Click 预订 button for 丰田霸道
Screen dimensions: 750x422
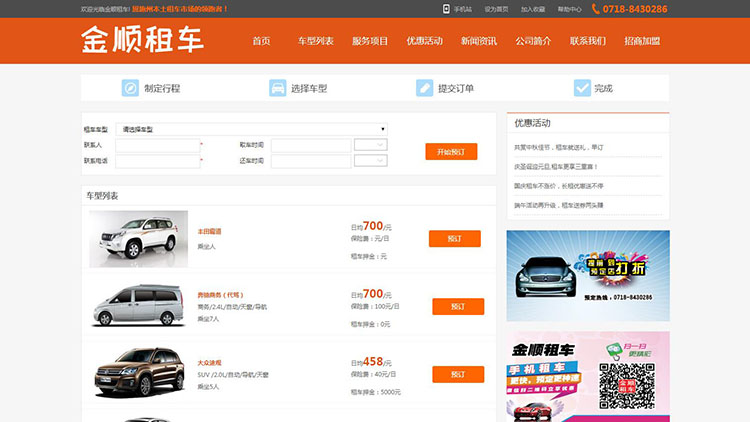pyautogui.click(x=454, y=239)
